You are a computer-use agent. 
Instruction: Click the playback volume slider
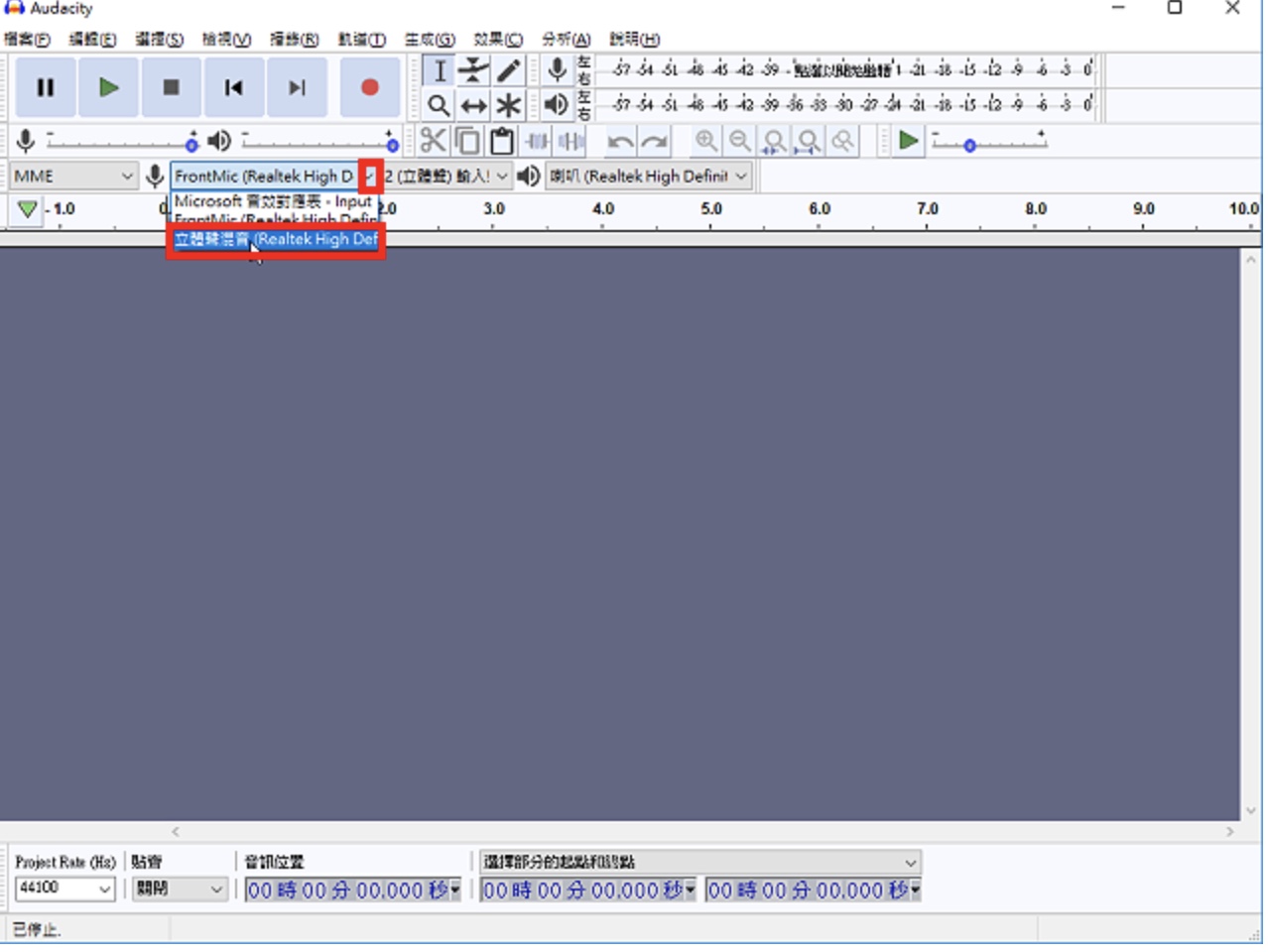click(x=320, y=141)
